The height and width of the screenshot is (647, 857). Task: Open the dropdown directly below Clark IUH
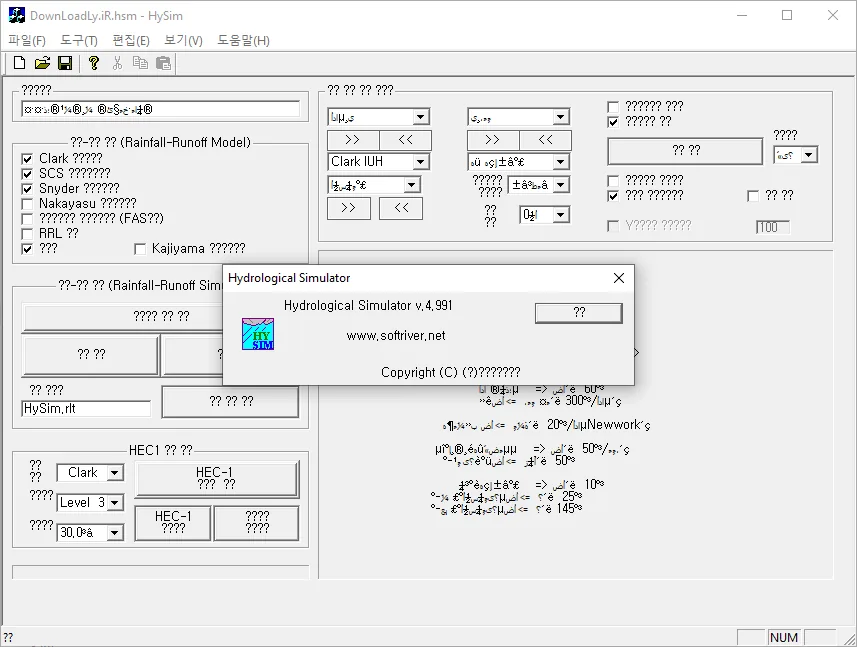pos(412,185)
